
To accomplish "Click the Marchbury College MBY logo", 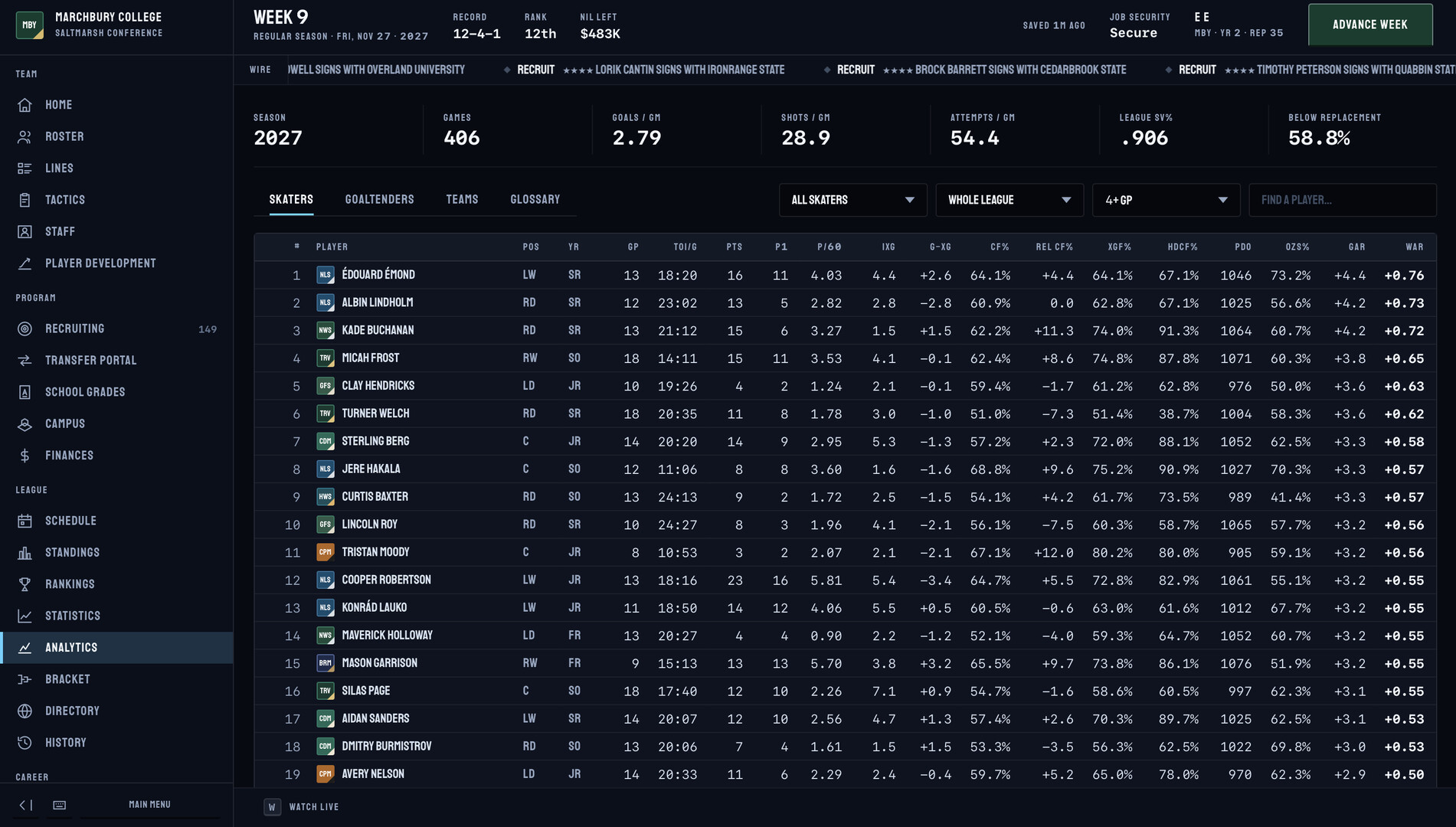I will (30, 25).
